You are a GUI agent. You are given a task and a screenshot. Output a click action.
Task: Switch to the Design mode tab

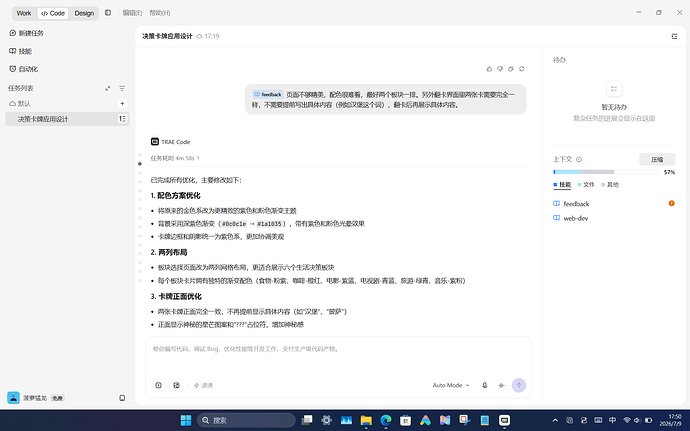[84, 13]
